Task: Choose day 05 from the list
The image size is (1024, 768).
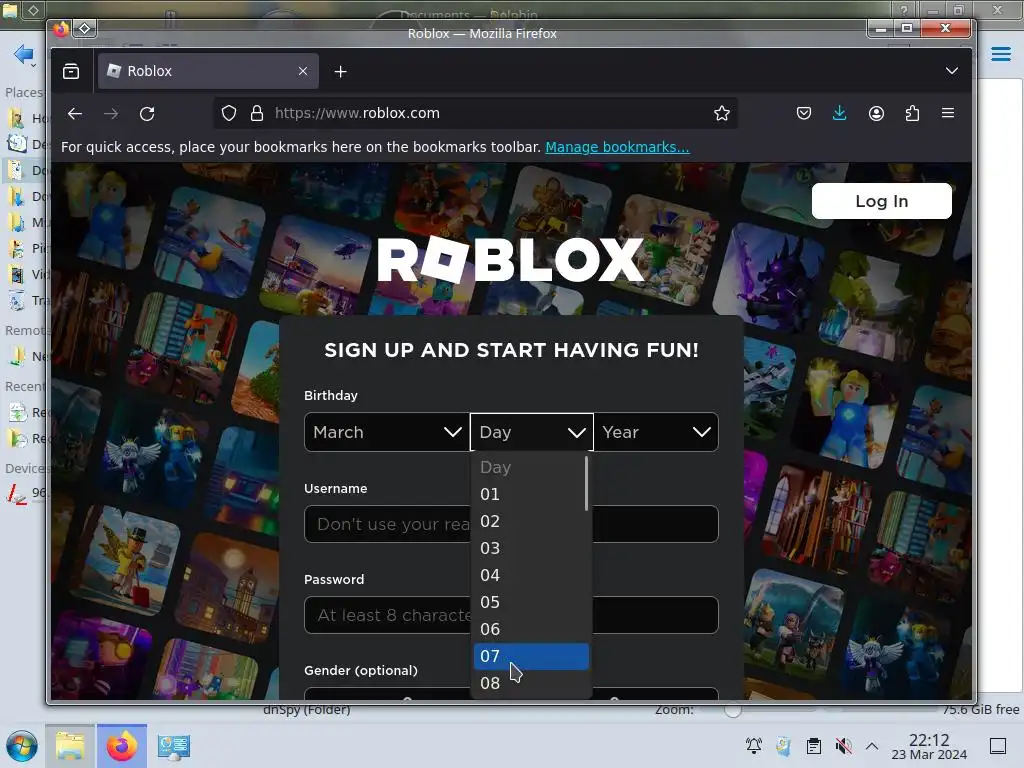Action: [x=530, y=602]
